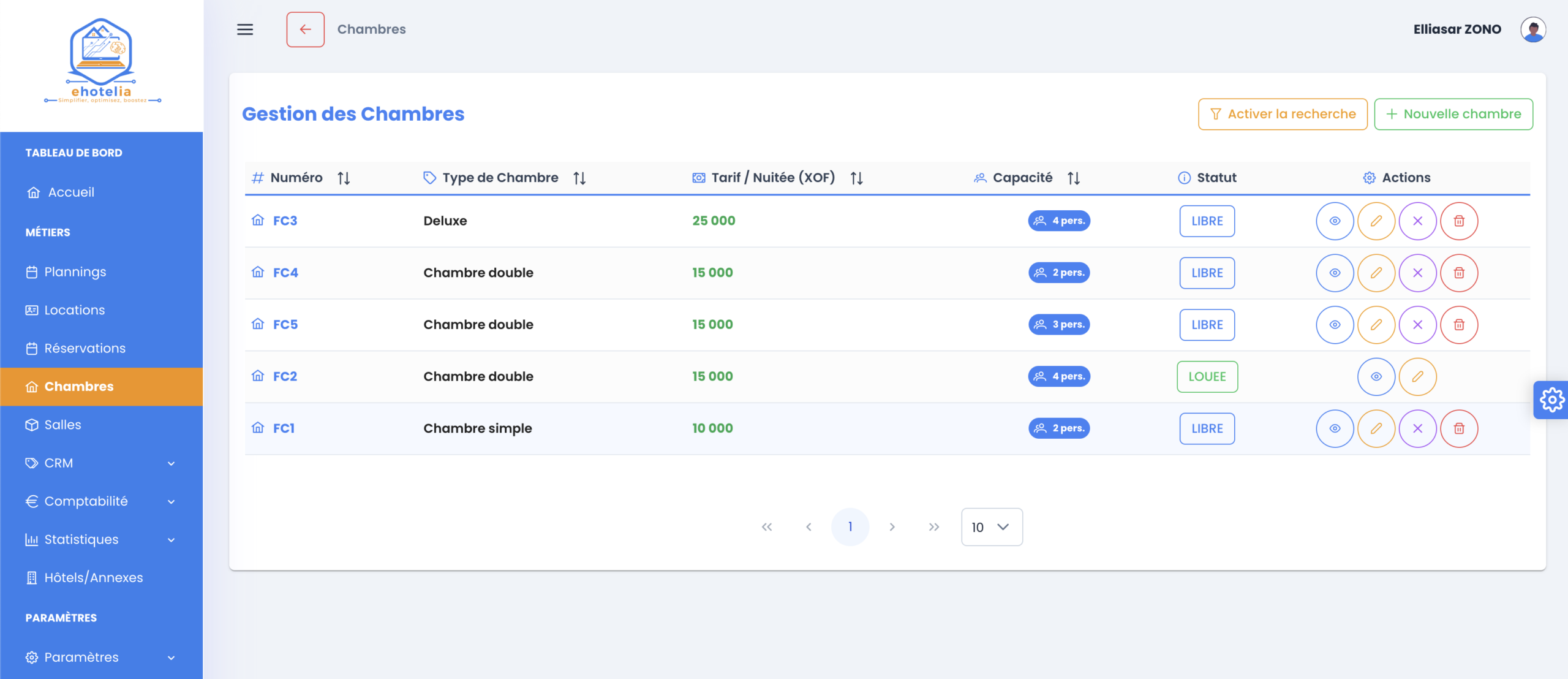1568x679 pixels.
Task: Go to Plannings in the sidebar
Action: [75, 272]
